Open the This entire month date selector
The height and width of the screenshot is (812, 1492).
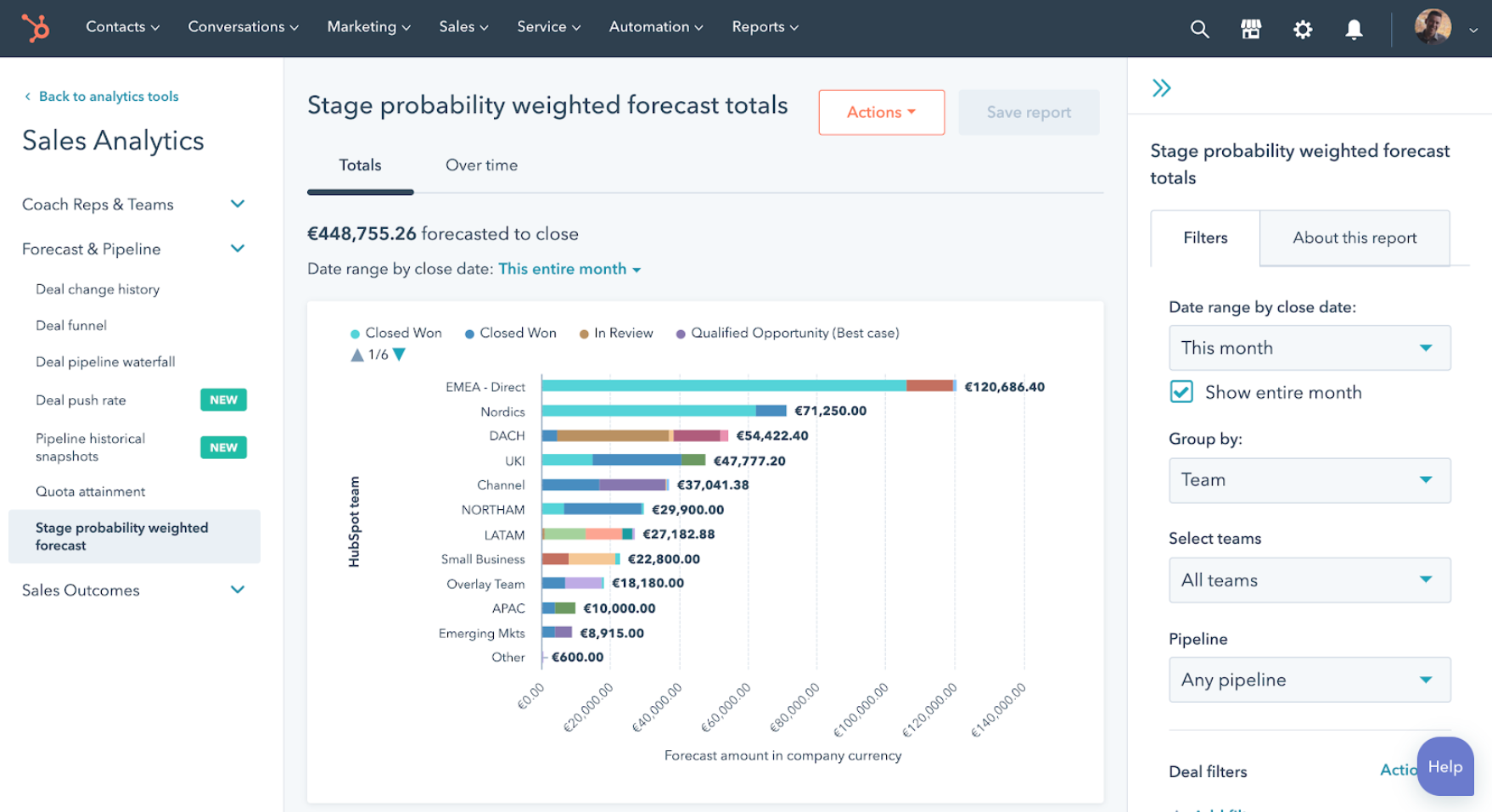pos(567,269)
